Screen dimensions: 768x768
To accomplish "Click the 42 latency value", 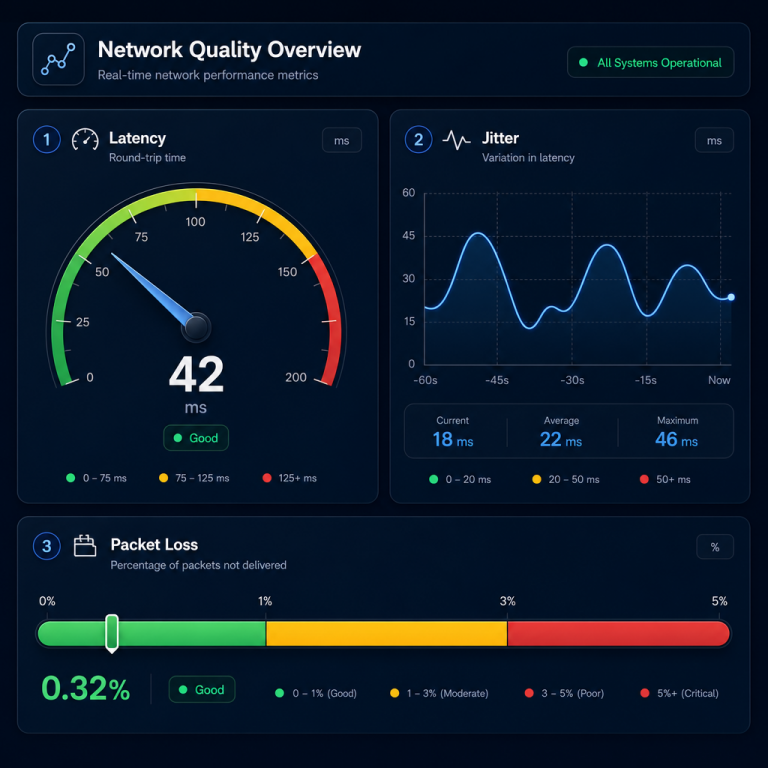I will click(x=196, y=375).
